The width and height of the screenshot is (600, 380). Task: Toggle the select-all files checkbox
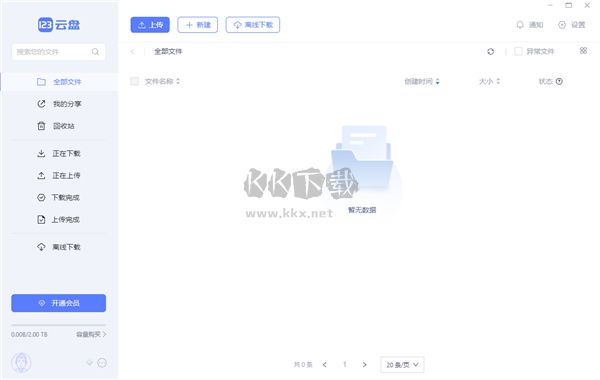click(x=134, y=81)
